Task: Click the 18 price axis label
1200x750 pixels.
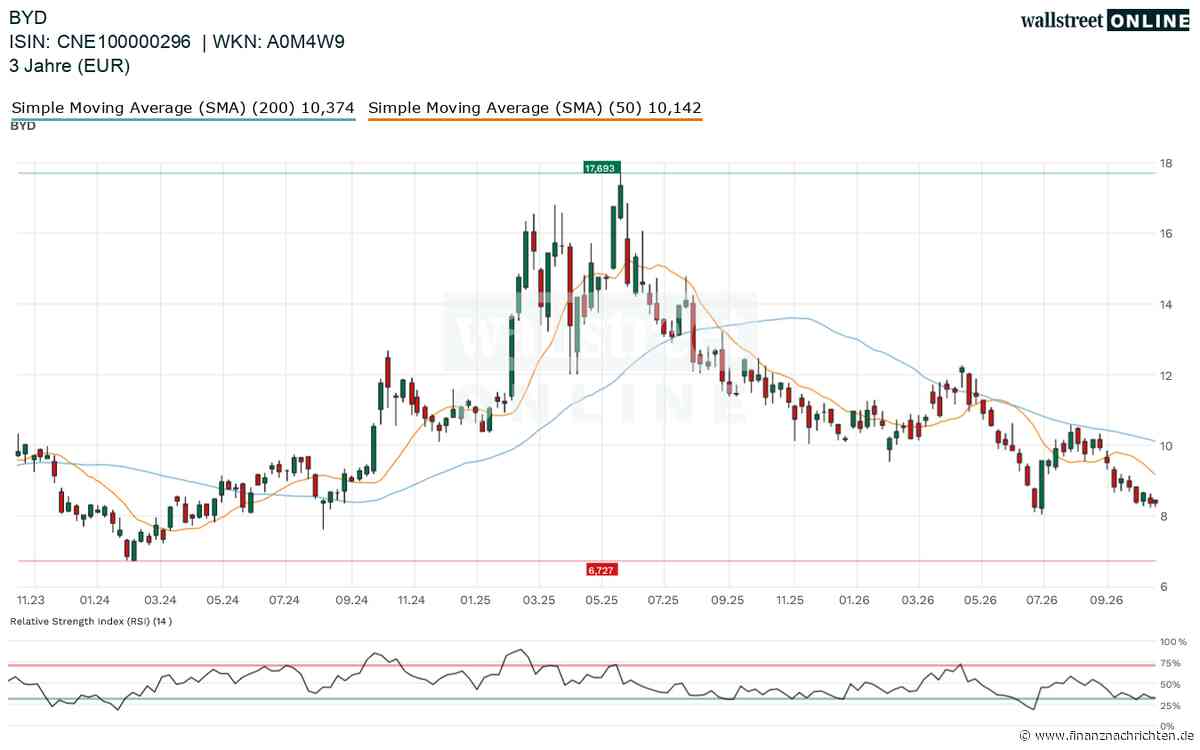Action: tap(1165, 163)
